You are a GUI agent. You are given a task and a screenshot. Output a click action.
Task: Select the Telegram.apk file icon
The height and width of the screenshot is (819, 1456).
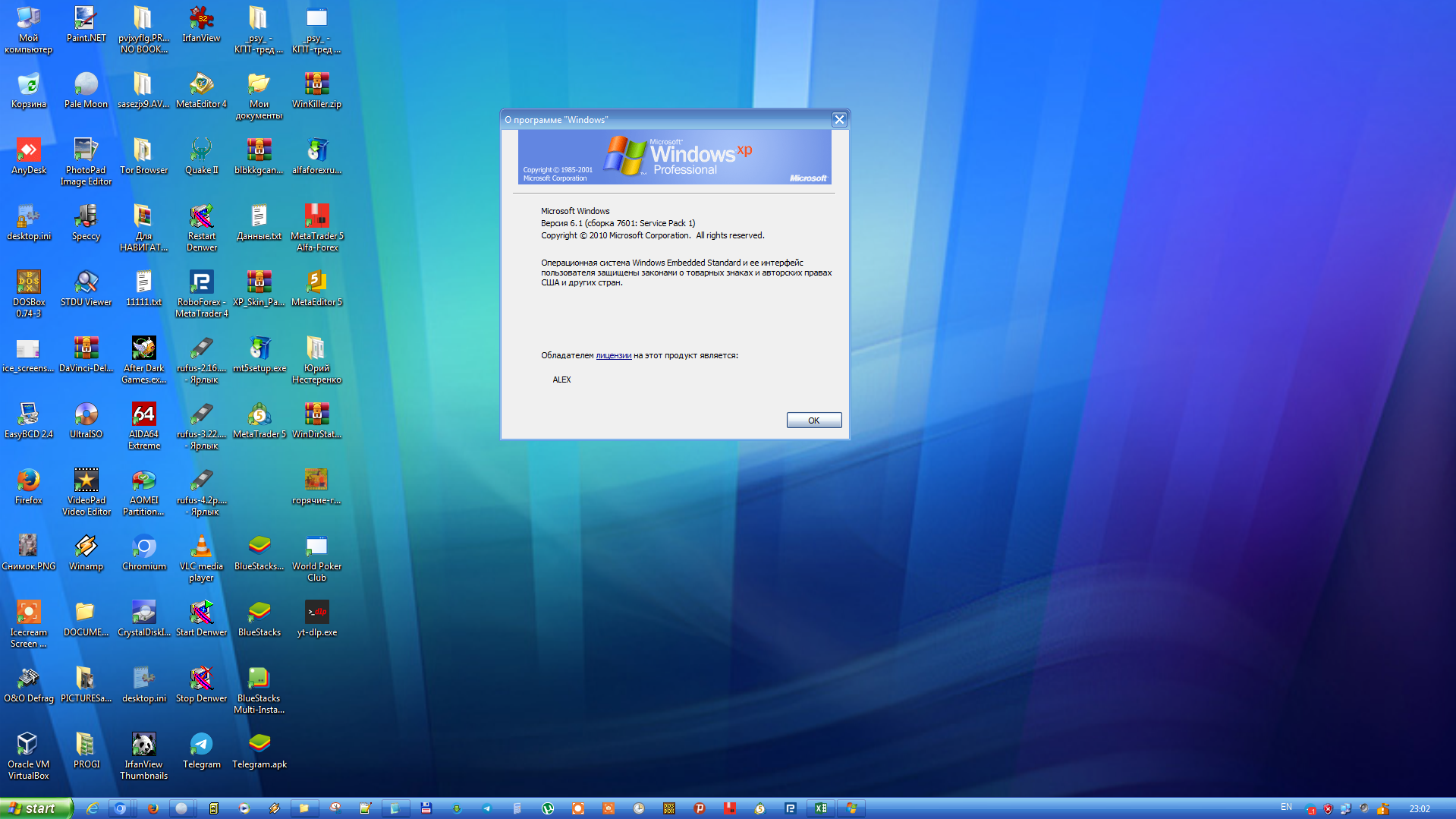(259, 751)
